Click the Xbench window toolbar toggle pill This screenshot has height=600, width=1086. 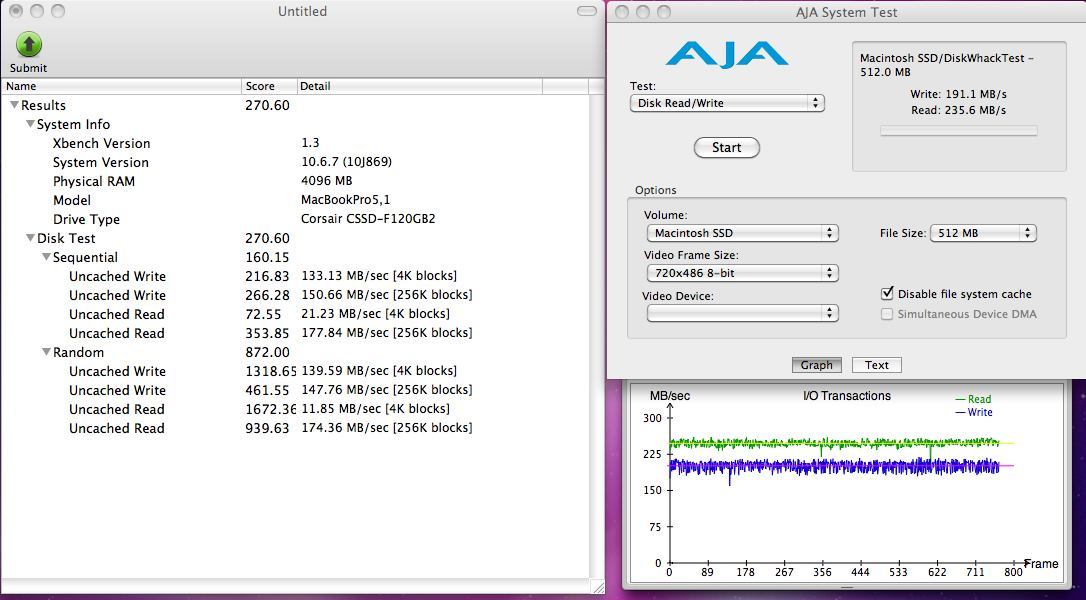click(587, 11)
